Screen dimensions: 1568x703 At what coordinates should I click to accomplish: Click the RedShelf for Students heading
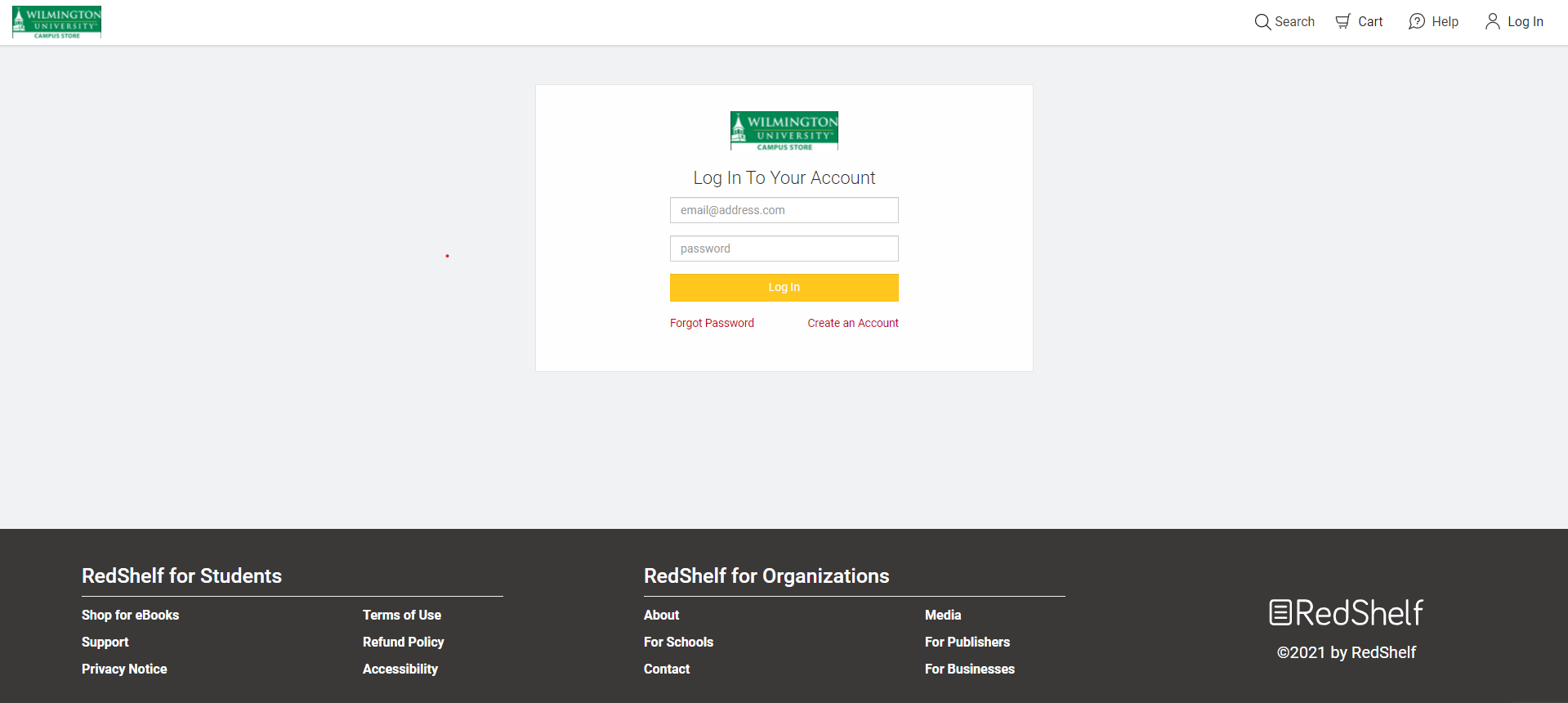pos(181,575)
